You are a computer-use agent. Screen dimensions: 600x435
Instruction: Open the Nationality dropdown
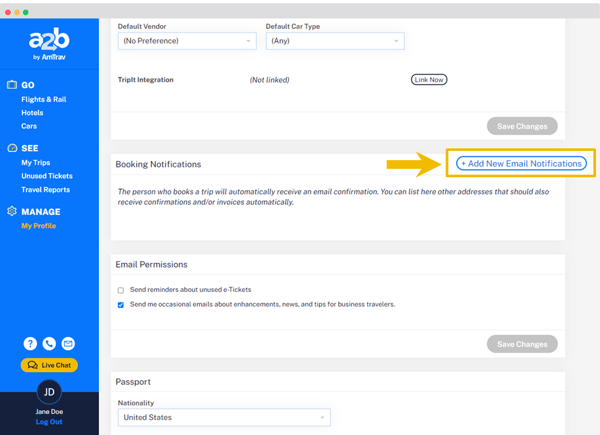(223, 417)
